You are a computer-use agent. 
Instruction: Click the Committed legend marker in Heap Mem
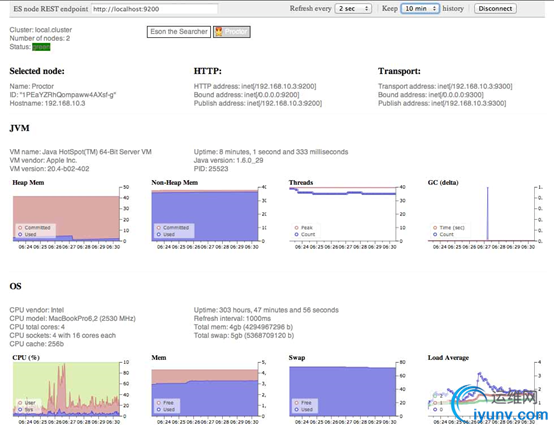[20, 228]
